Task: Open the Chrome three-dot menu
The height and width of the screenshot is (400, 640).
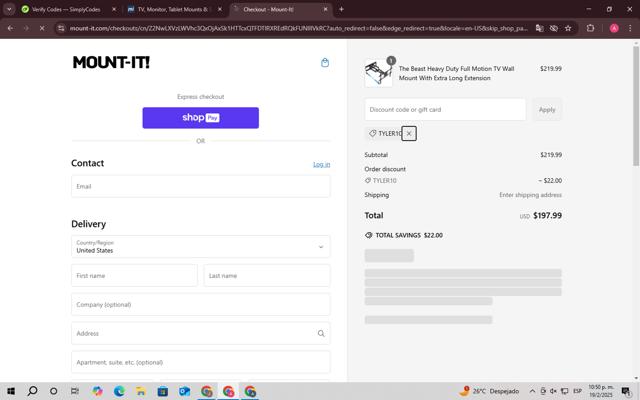Action: tap(630, 28)
